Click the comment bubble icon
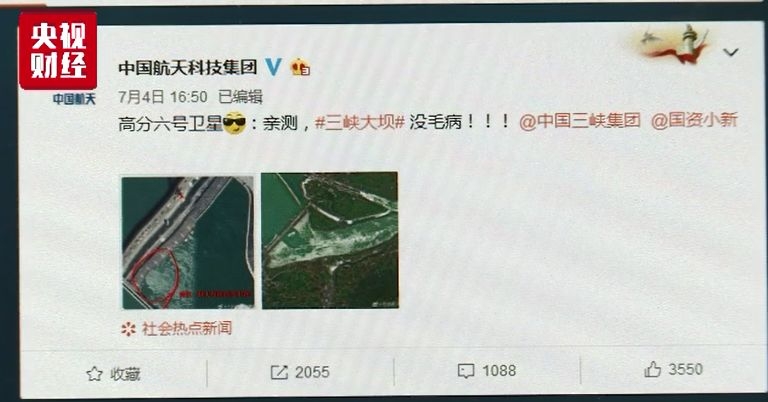The width and height of the screenshot is (768, 402). coord(465,371)
